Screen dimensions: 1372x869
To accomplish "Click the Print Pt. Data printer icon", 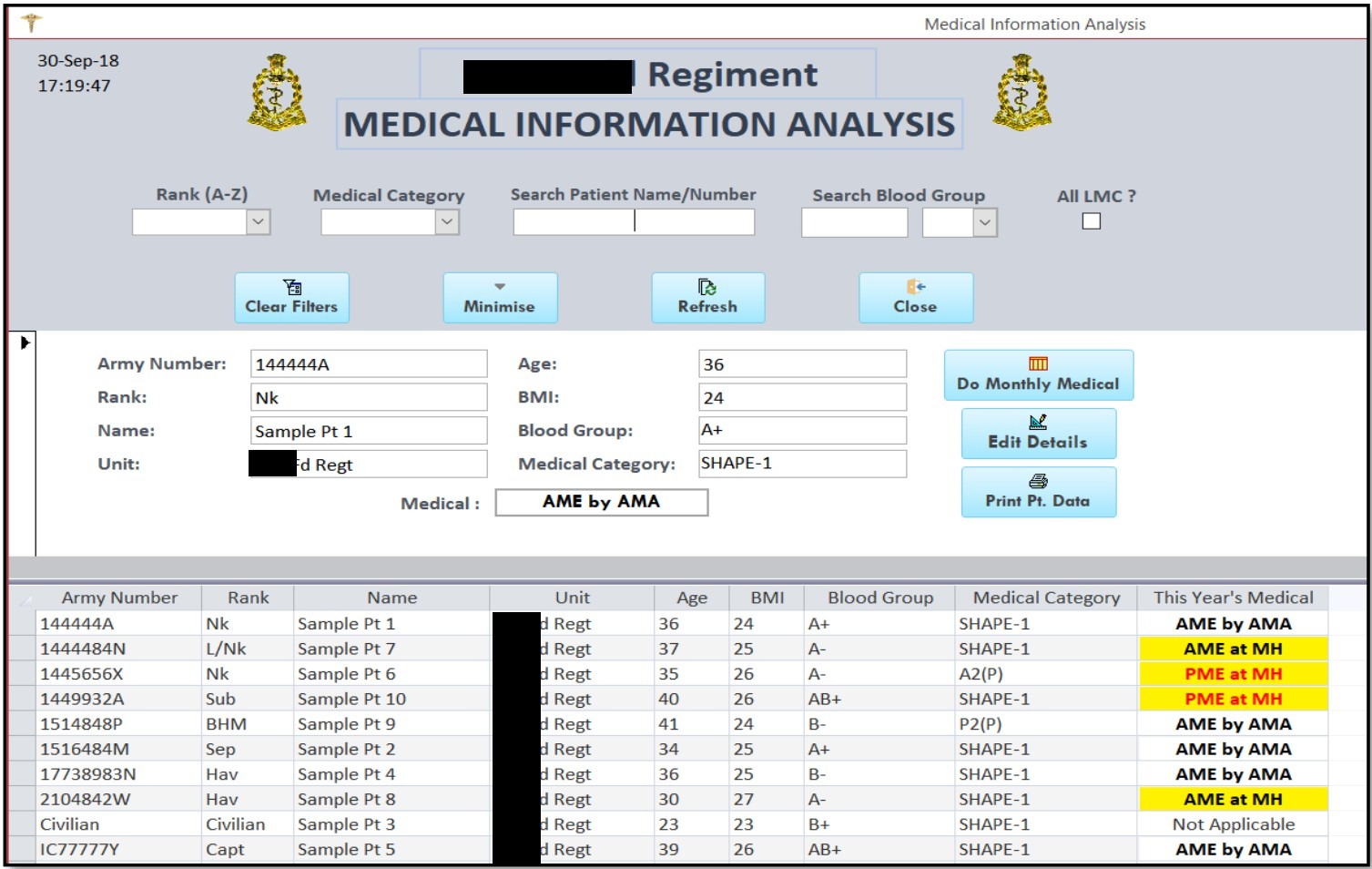I will [x=1038, y=481].
